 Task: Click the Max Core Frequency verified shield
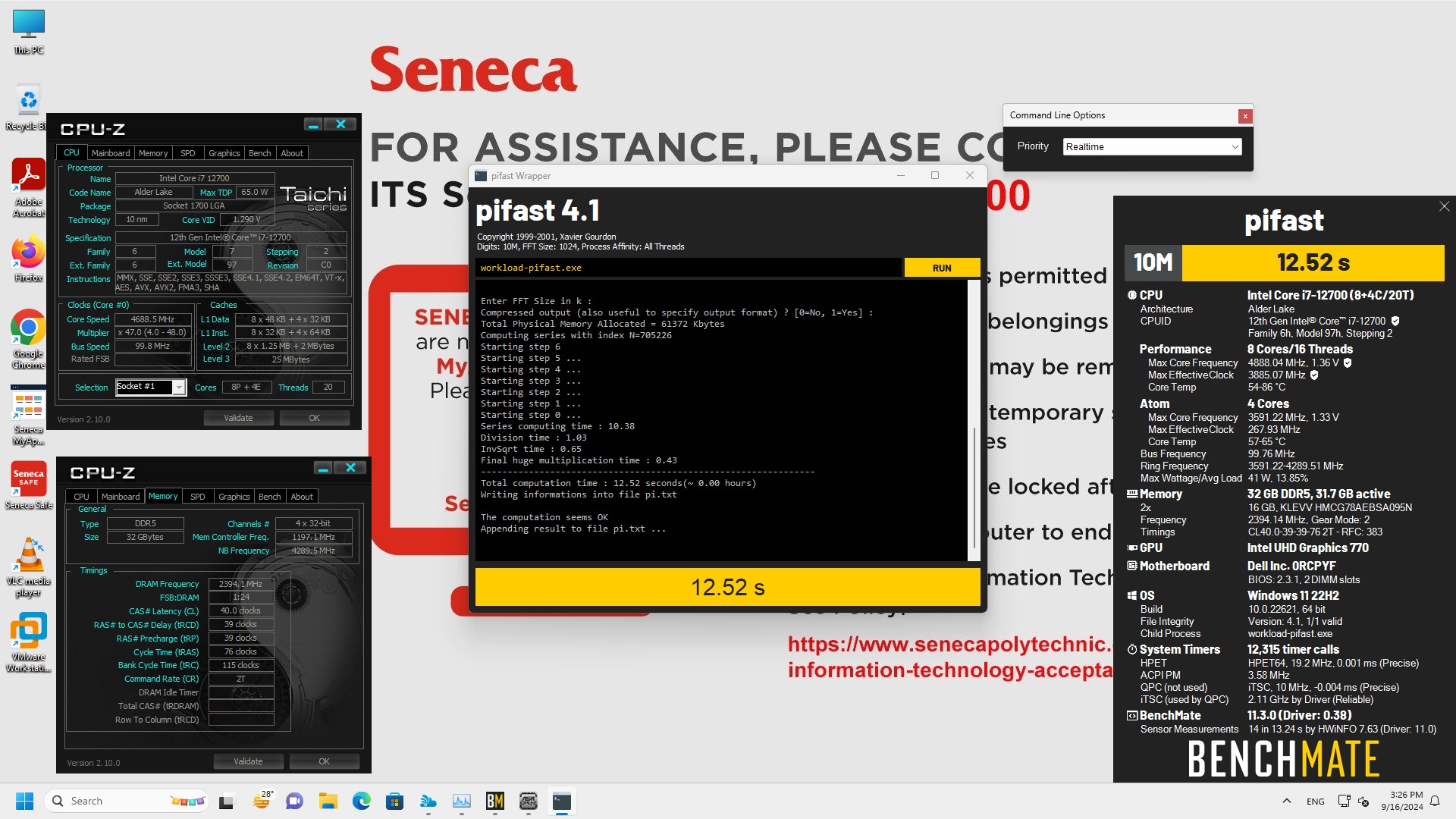1348,362
